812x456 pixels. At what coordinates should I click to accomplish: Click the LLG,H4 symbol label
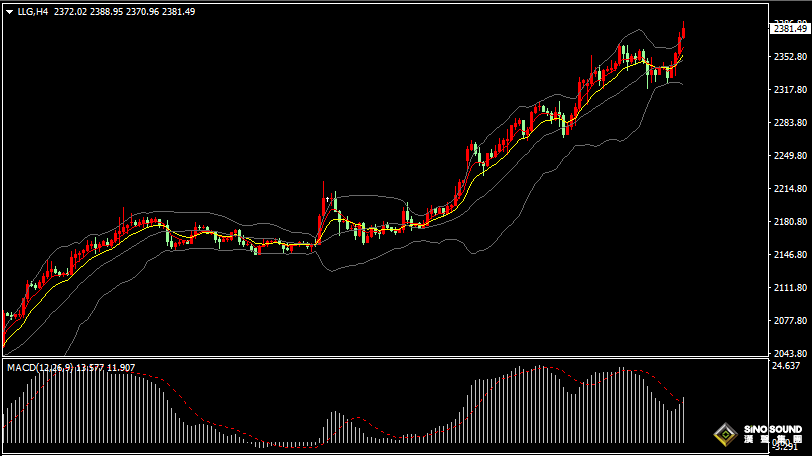(33, 12)
